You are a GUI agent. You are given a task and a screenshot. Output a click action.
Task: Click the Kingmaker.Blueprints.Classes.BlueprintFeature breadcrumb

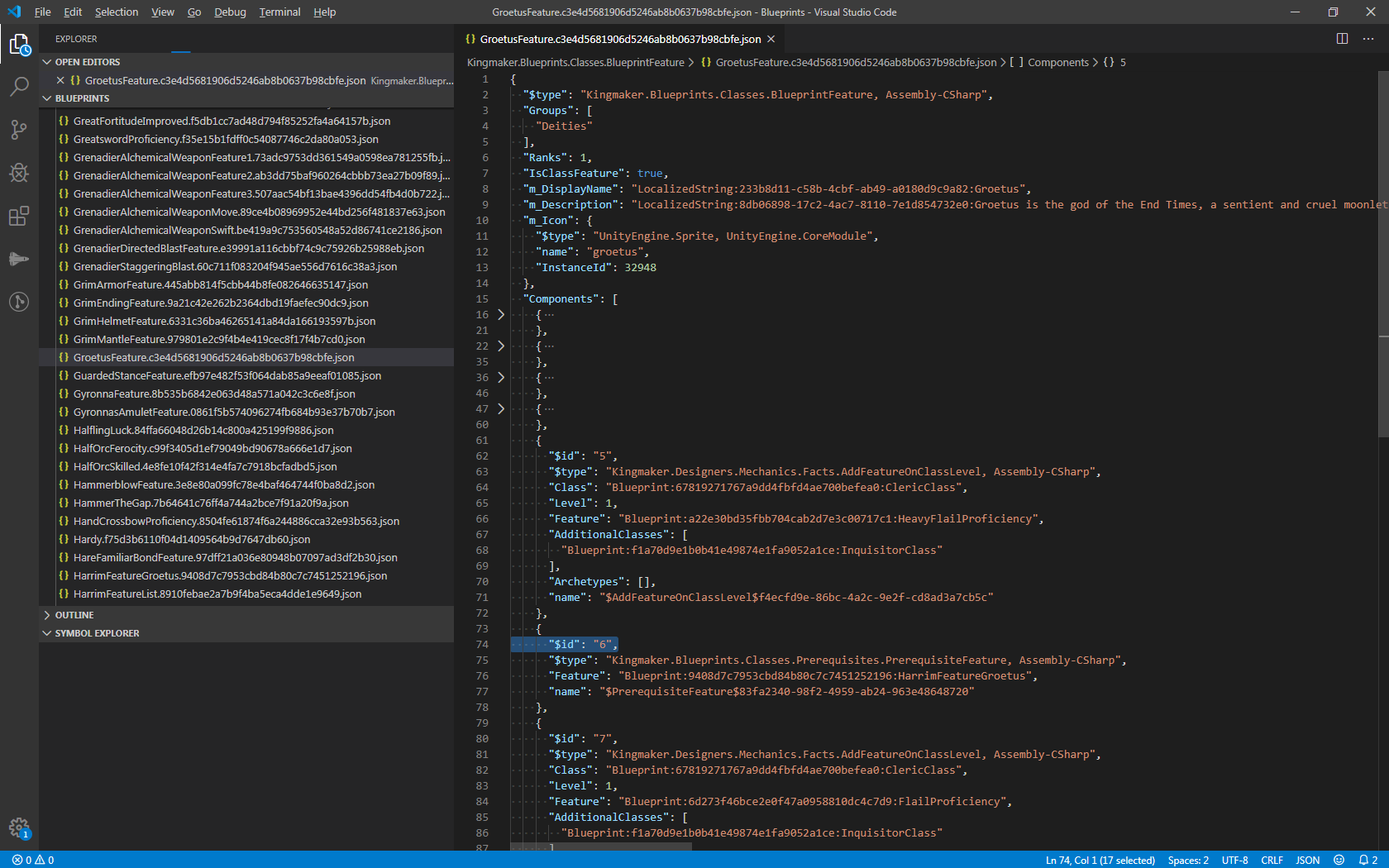click(575, 63)
